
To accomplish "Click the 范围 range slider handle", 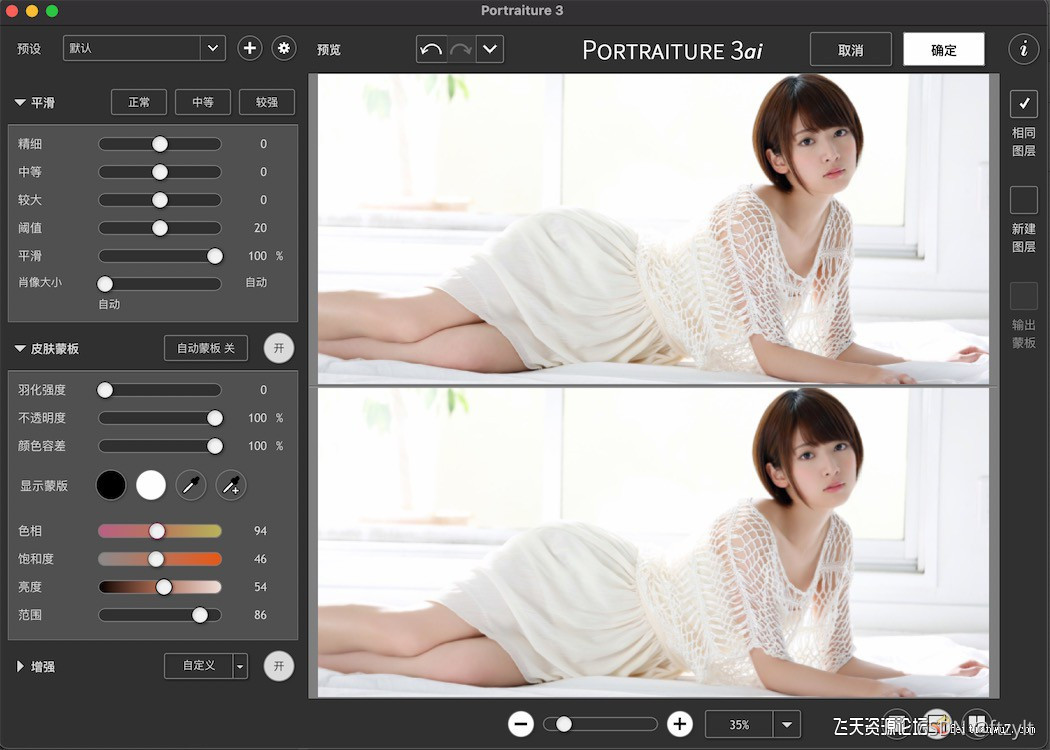I will 200,615.
